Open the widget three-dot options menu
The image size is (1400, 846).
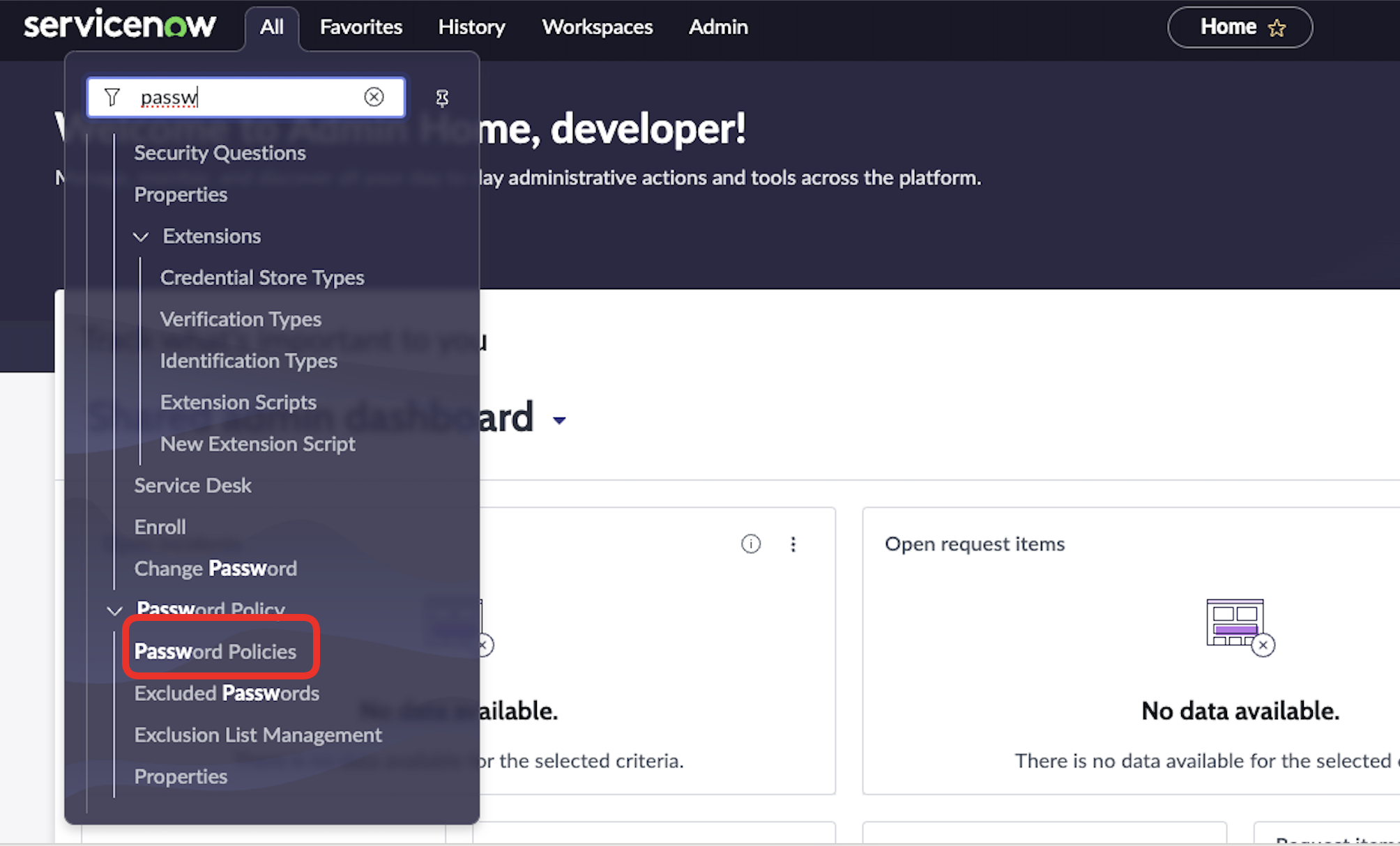793,544
